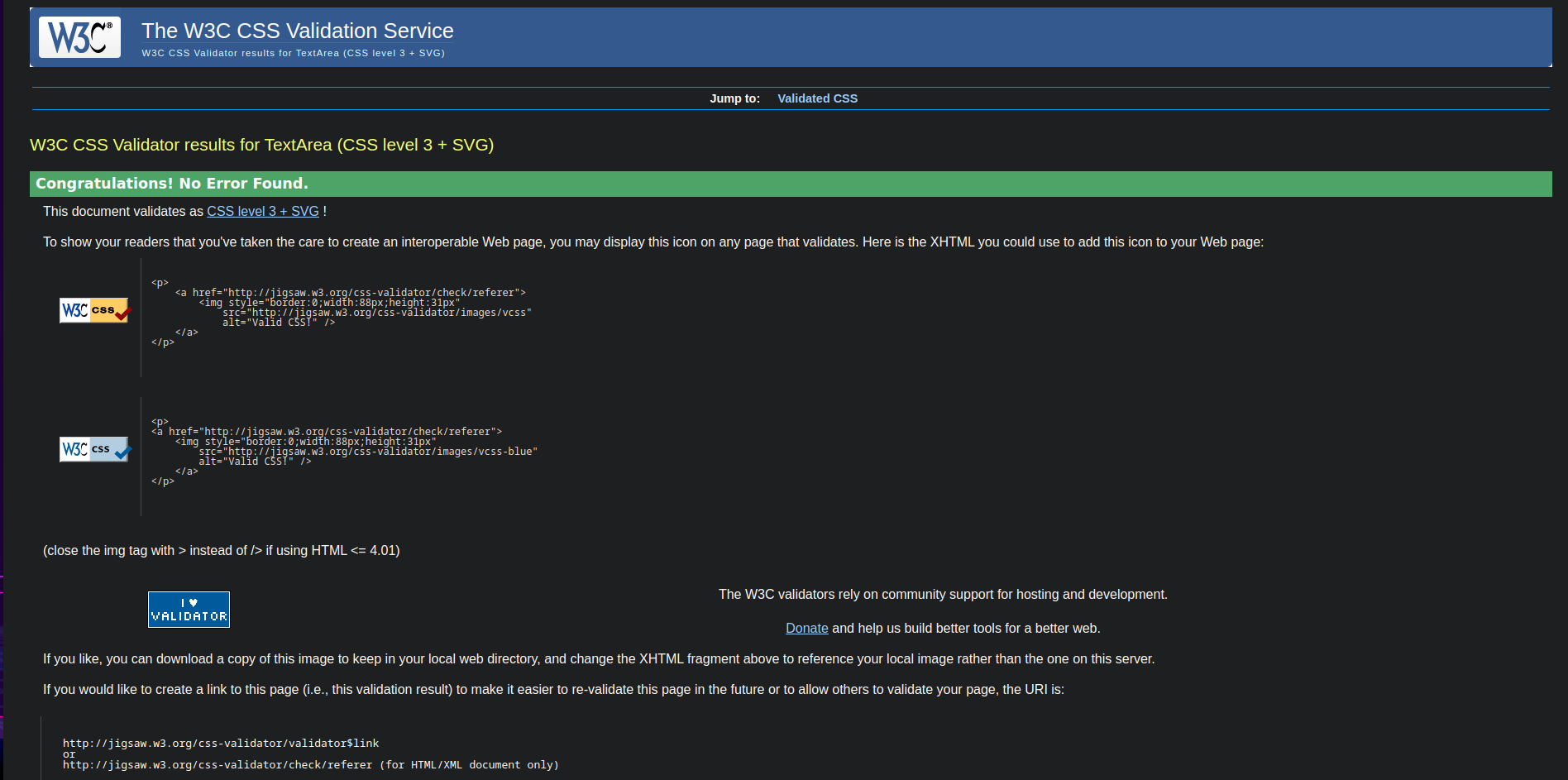
Task: Click the Congratulations No Error Found banner
Action: coord(791,184)
